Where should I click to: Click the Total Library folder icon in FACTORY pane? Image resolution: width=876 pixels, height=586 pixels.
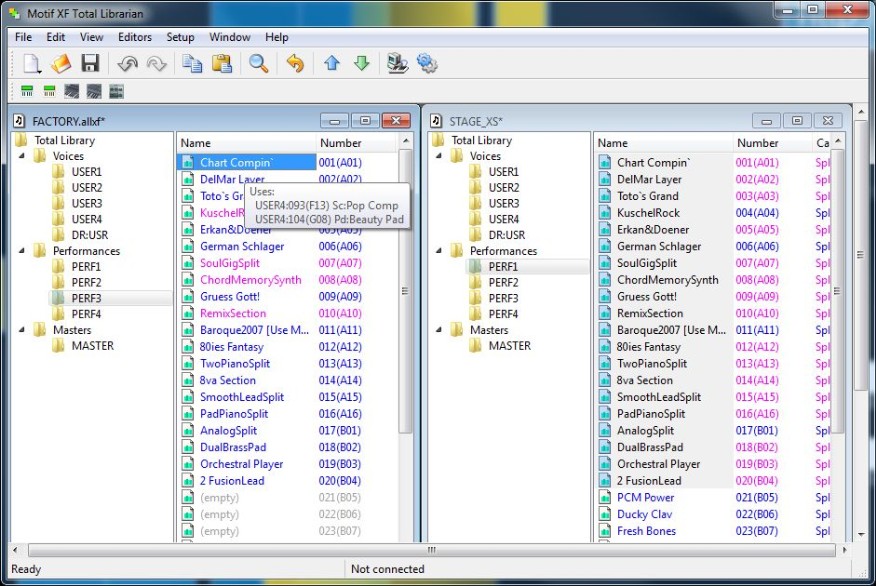pyautogui.click(x=21, y=140)
